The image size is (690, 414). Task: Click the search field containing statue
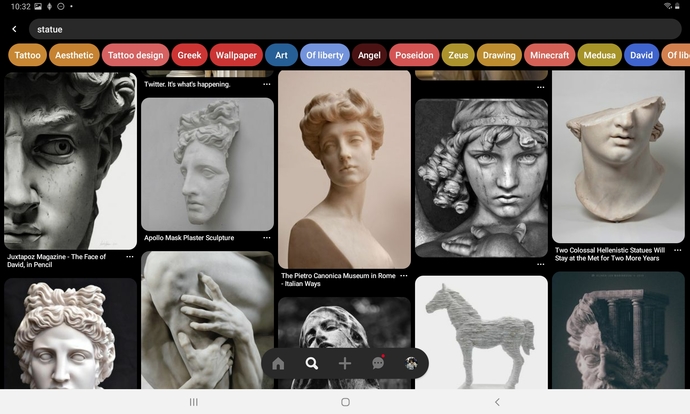355,29
